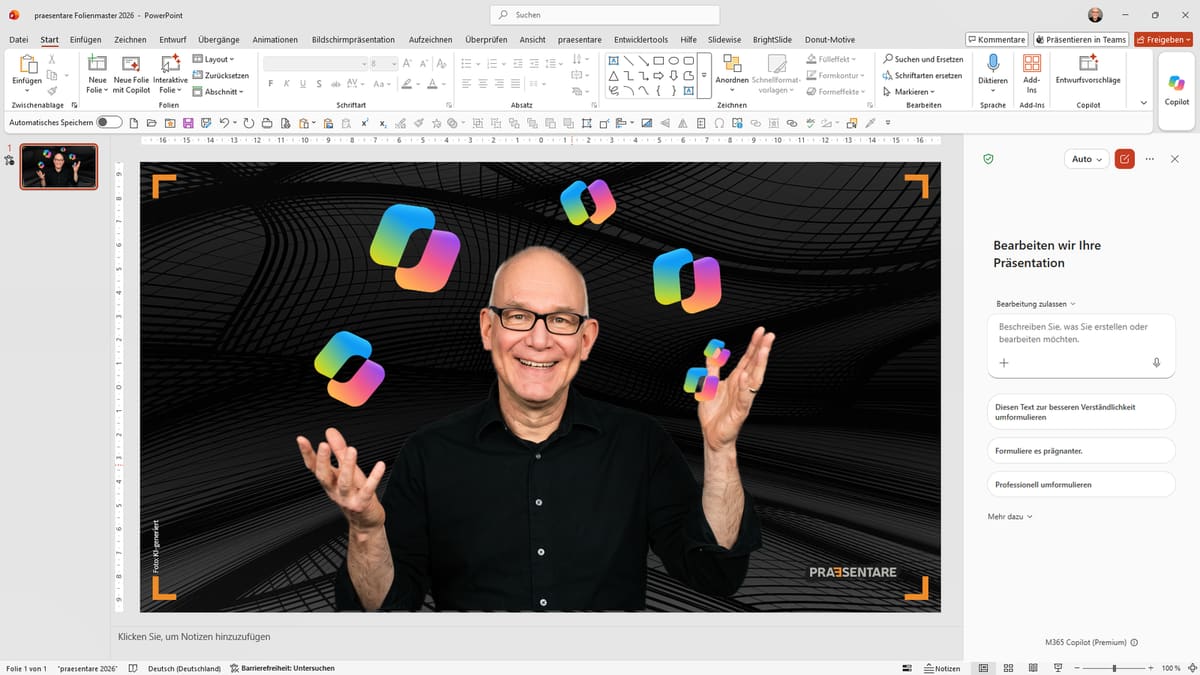Click the microphone icon in Copilot prompt box

(x=1157, y=363)
